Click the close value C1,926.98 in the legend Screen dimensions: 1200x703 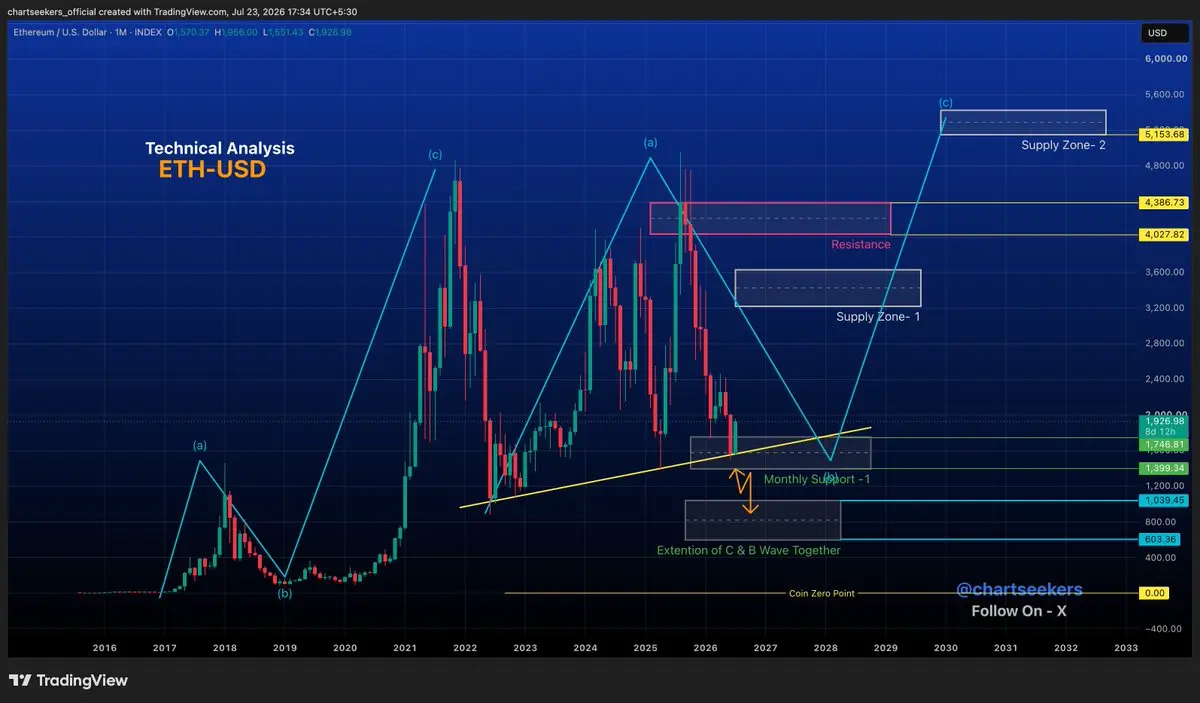tap(329, 33)
